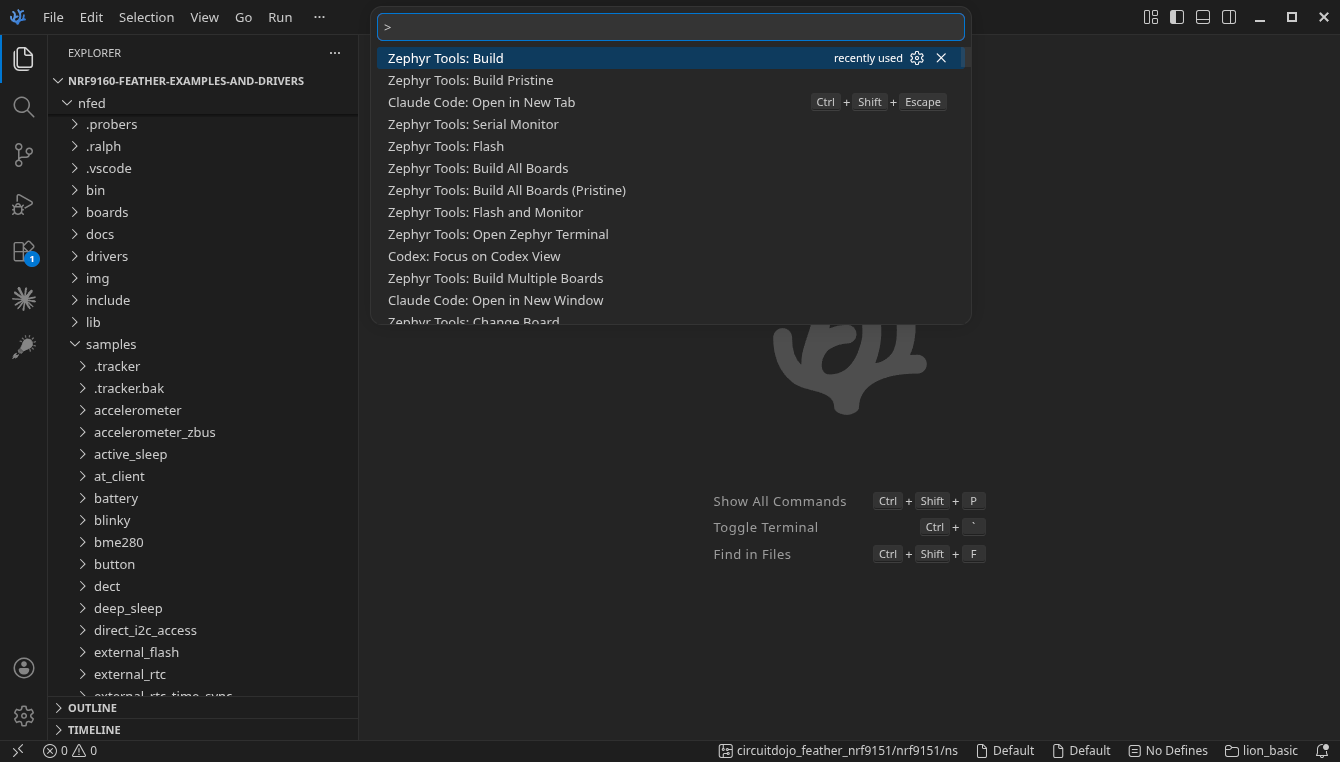Open the Search view in the sidebar

coord(23,106)
